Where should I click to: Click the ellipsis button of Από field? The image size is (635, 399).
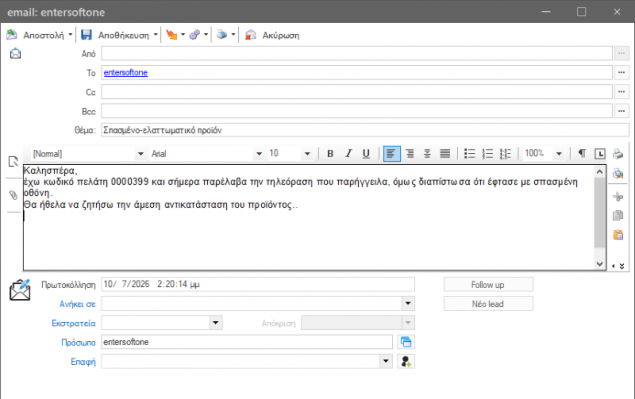point(621,53)
